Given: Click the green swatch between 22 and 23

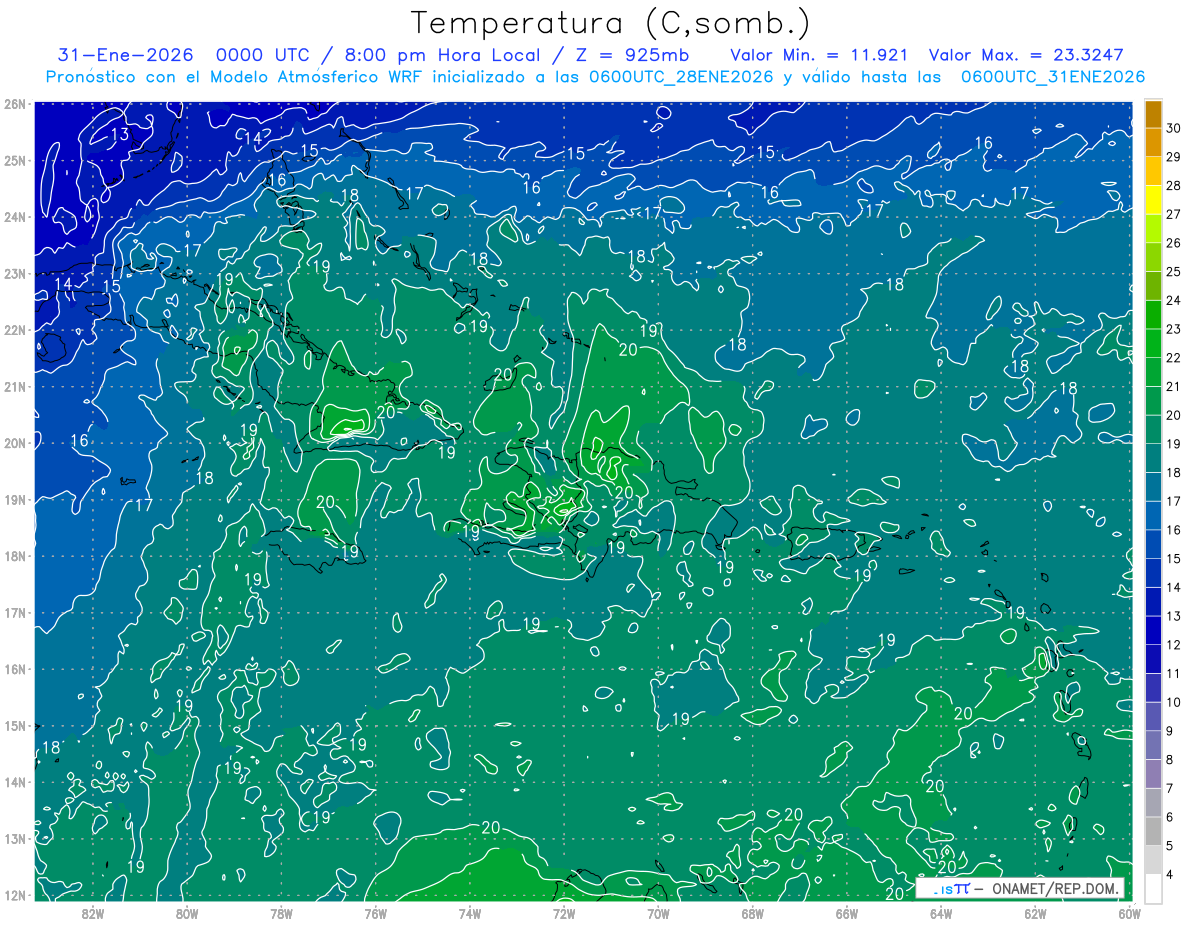Looking at the screenshot, I should (1153, 344).
